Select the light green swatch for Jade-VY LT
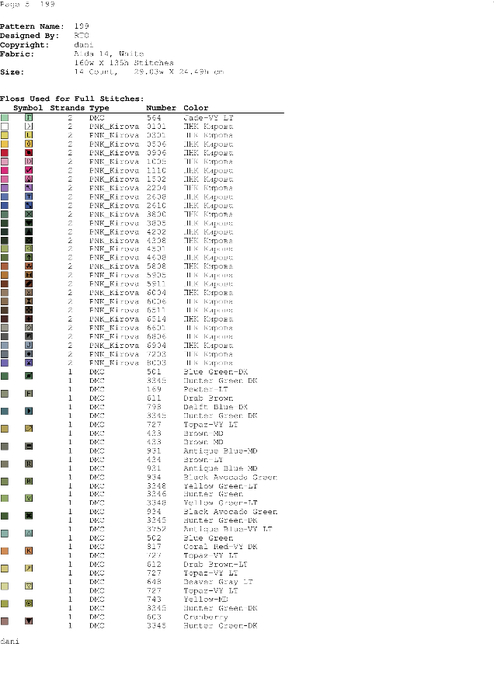The height and width of the screenshot is (699, 494). (x=4, y=118)
